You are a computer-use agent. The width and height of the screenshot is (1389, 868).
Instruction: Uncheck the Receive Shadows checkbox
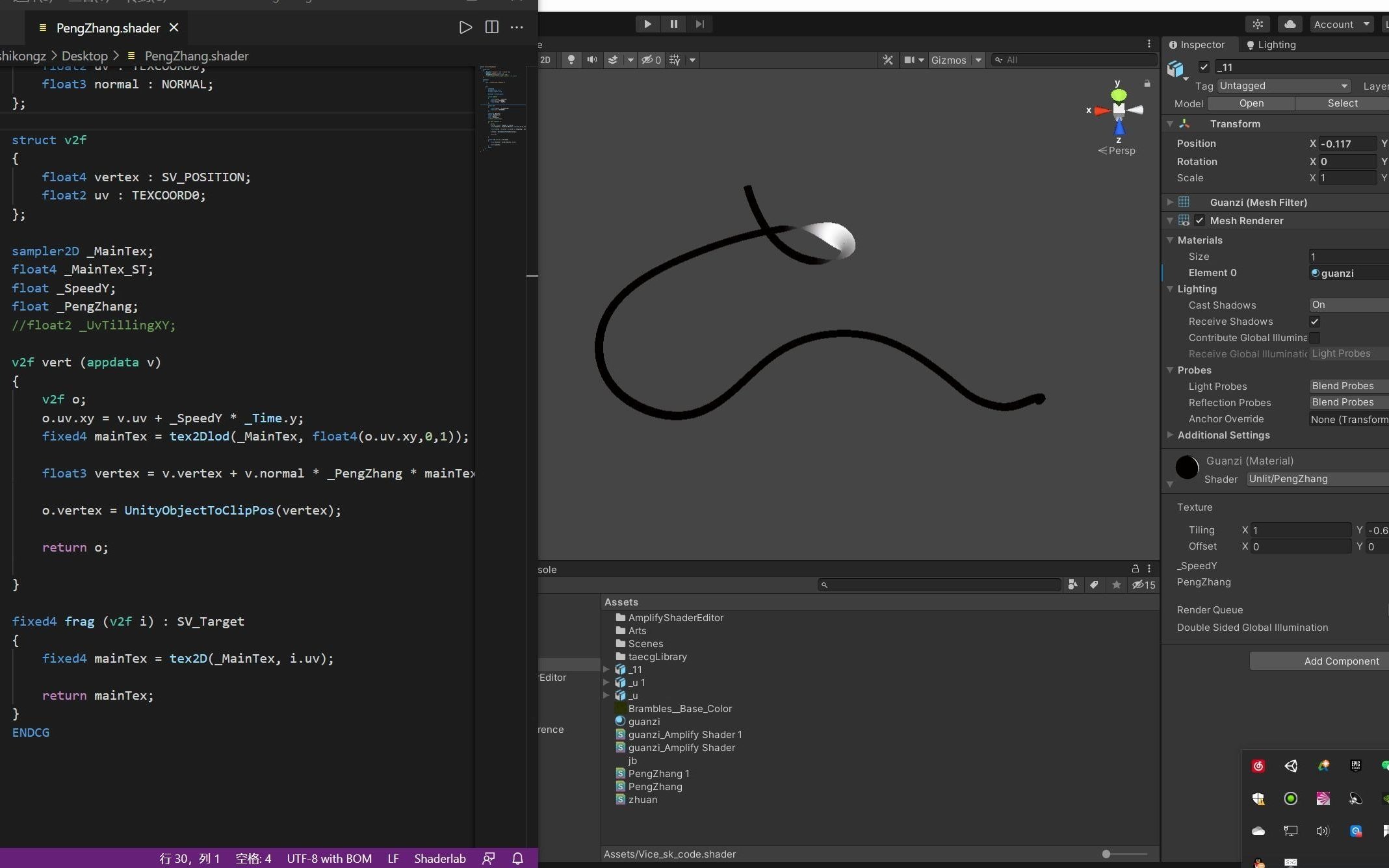(x=1314, y=322)
